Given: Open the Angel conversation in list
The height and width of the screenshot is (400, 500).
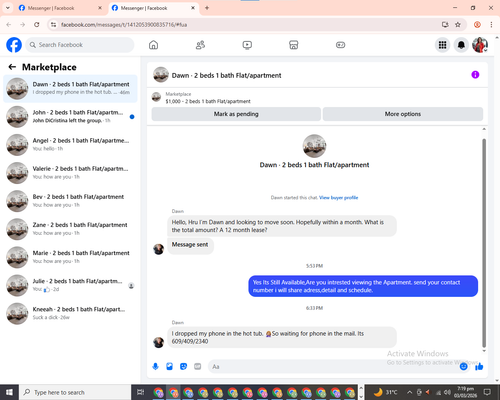Looking at the screenshot, I should [x=70, y=145].
